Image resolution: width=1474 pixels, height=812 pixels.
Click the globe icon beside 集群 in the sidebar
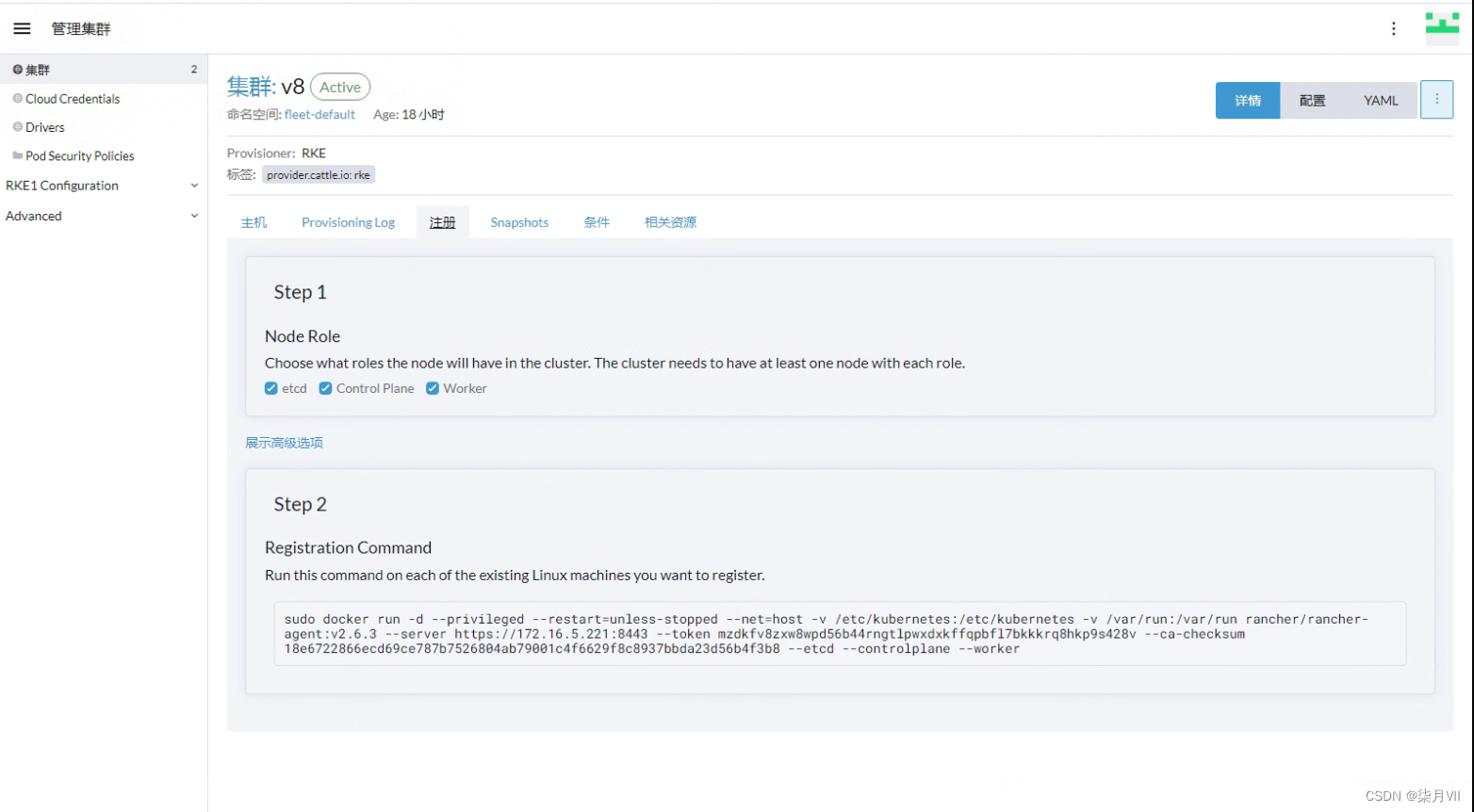point(17,70)
